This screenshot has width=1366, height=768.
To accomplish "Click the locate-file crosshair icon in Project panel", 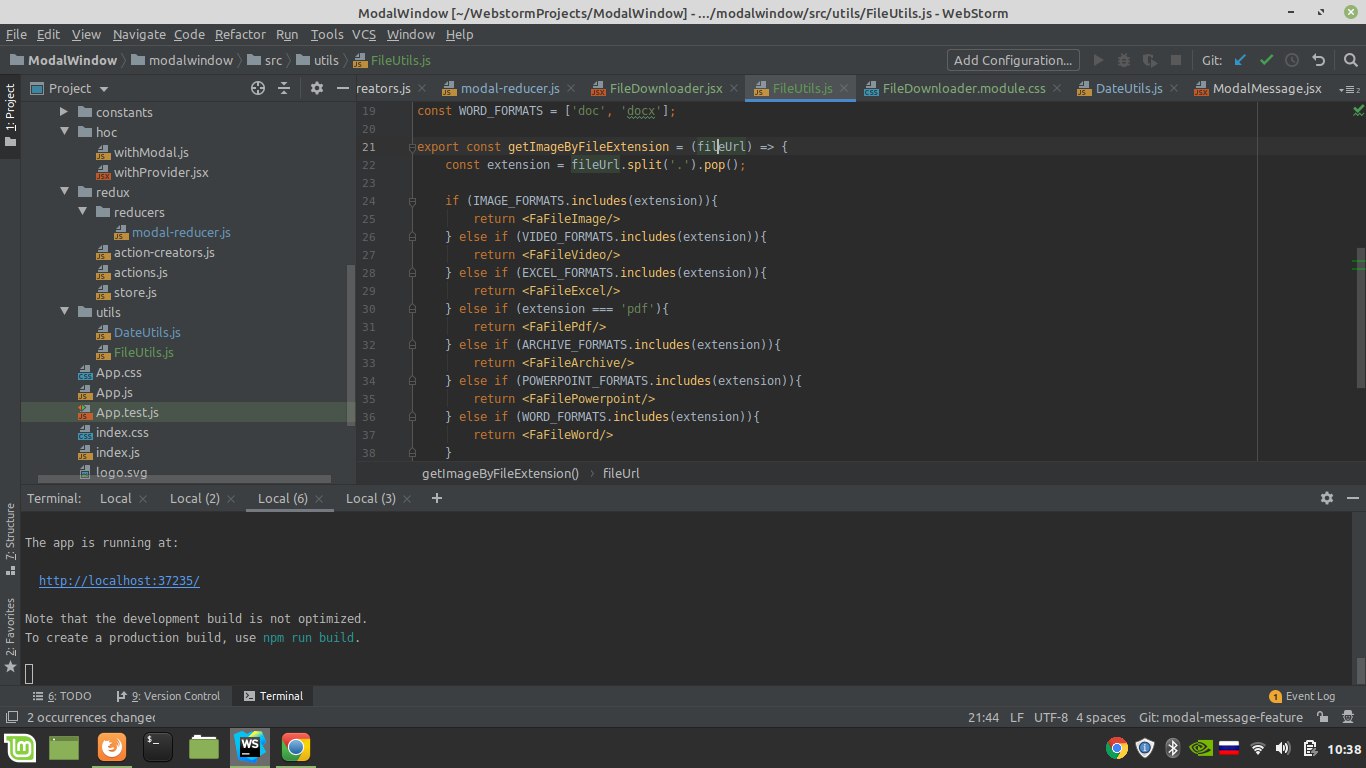I will pos(257,88).
